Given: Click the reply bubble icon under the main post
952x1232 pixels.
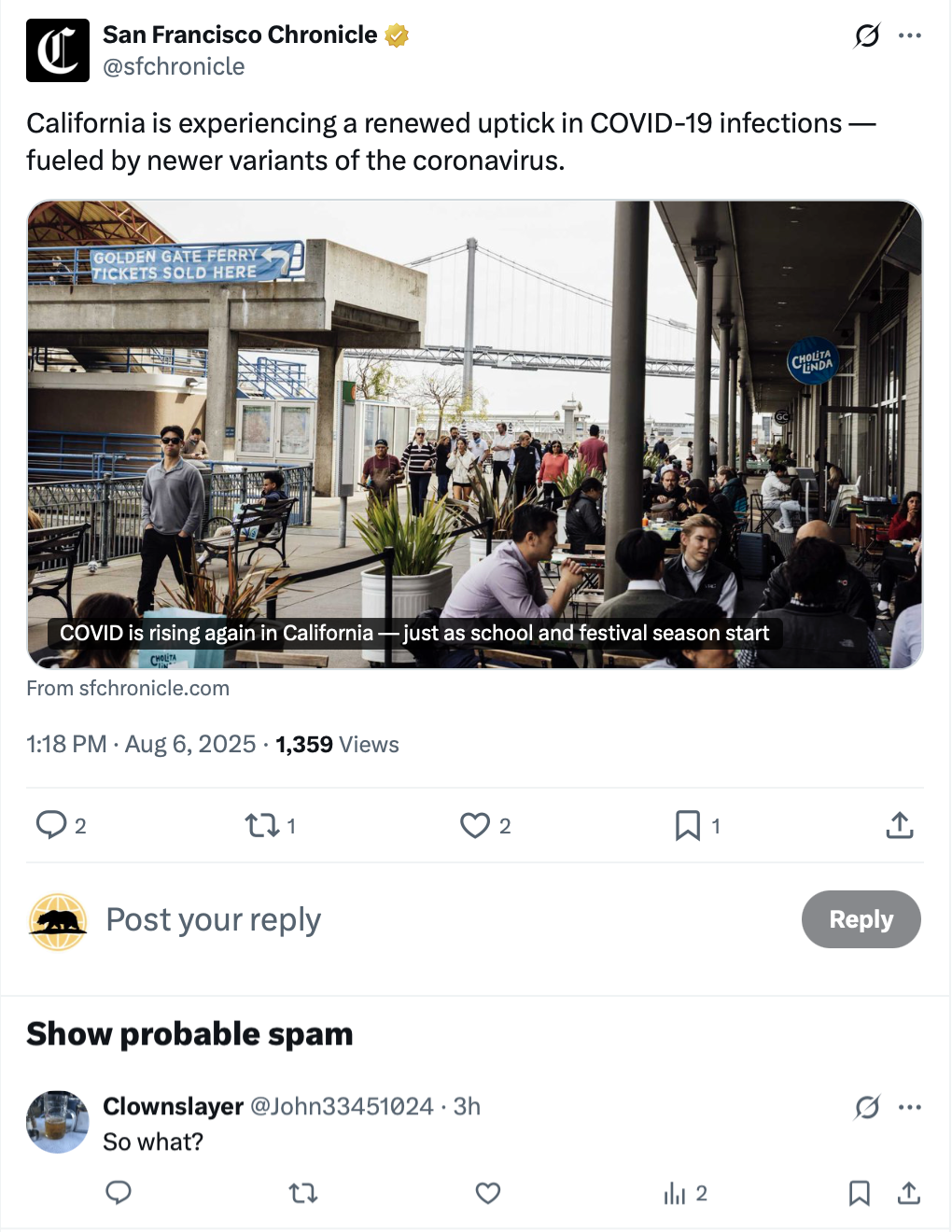Looking at the screenshot, I should [50, 825].
